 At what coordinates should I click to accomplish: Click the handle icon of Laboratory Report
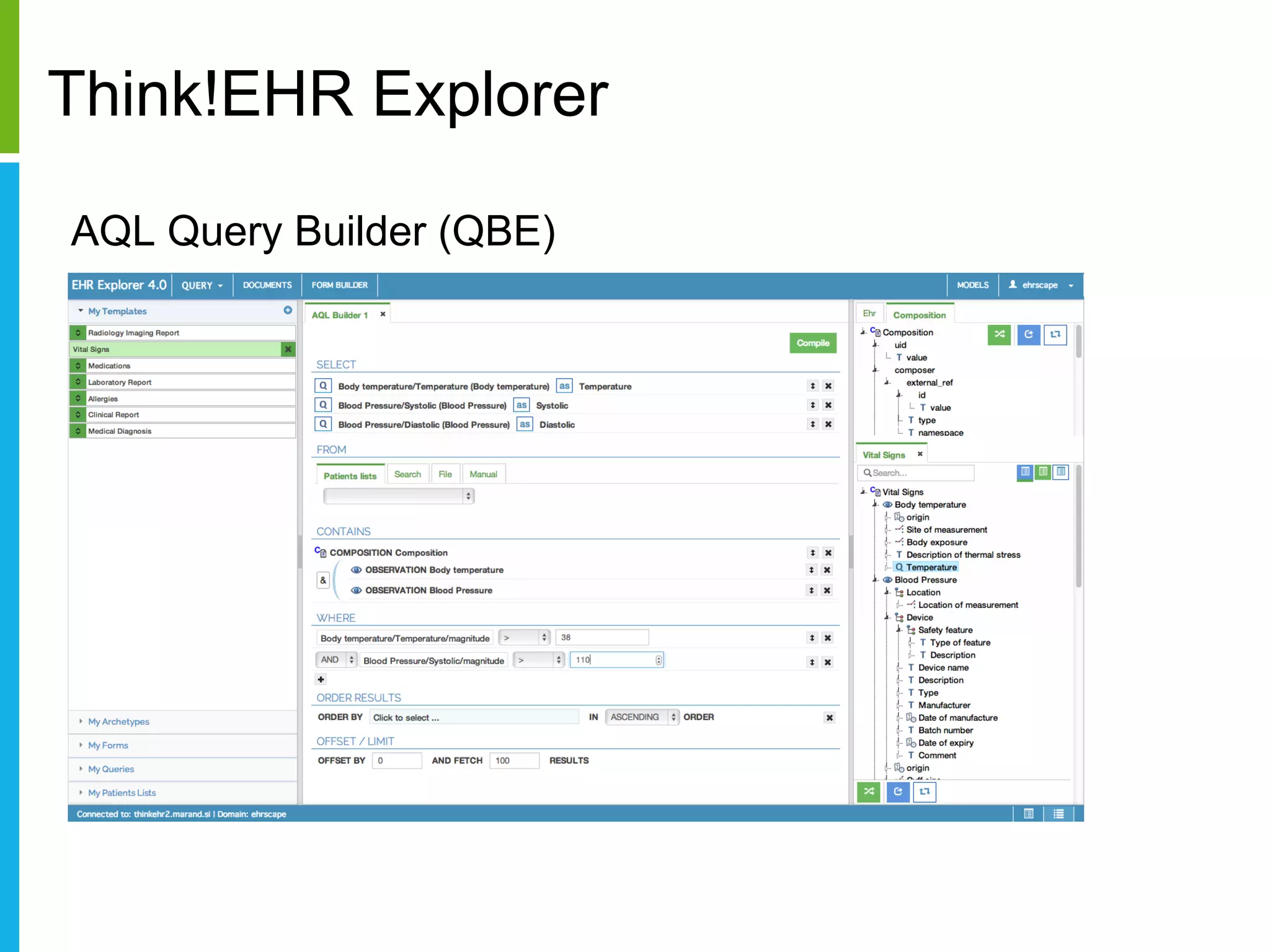(x=78, y=382)
